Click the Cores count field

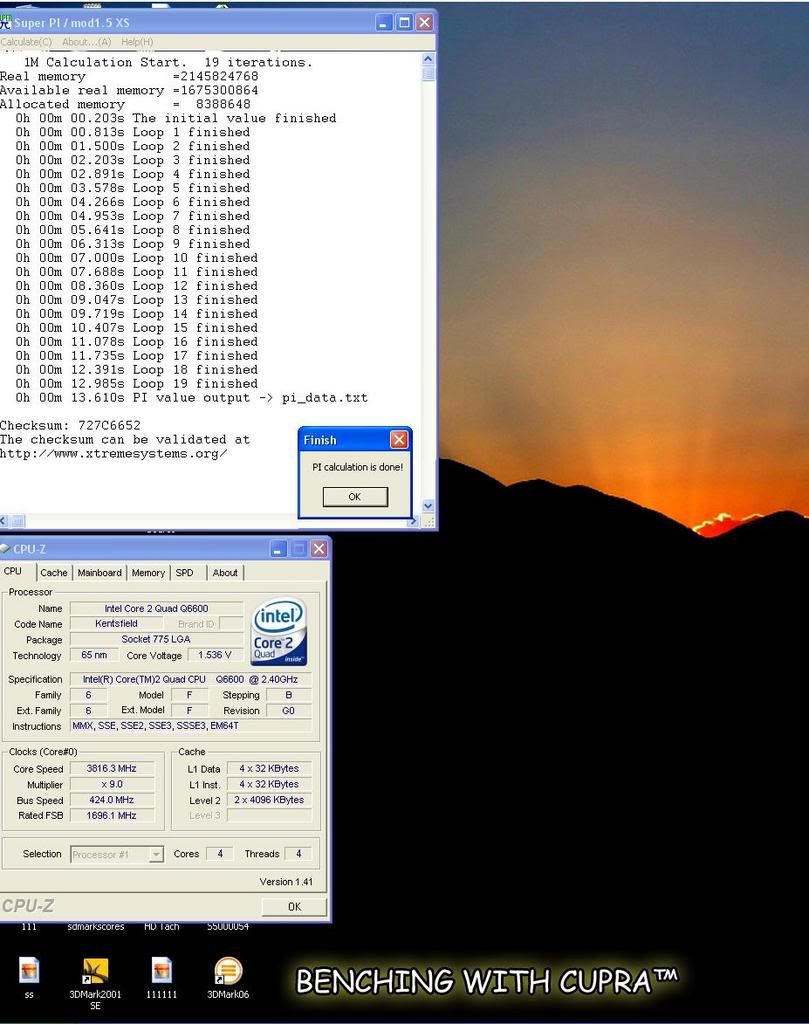pos(220,854)
